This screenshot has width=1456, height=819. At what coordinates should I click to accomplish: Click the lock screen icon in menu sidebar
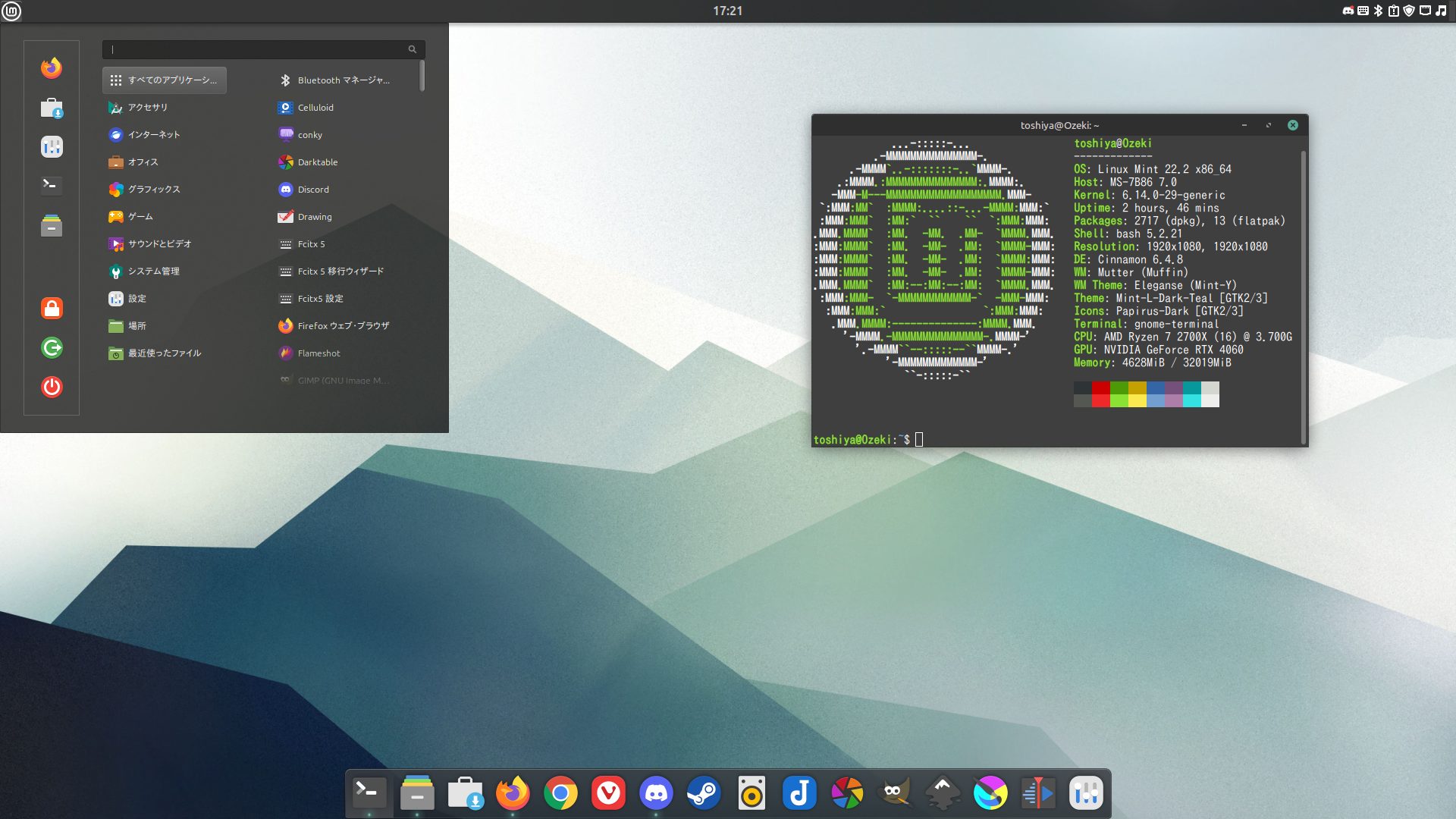(52, 308)
